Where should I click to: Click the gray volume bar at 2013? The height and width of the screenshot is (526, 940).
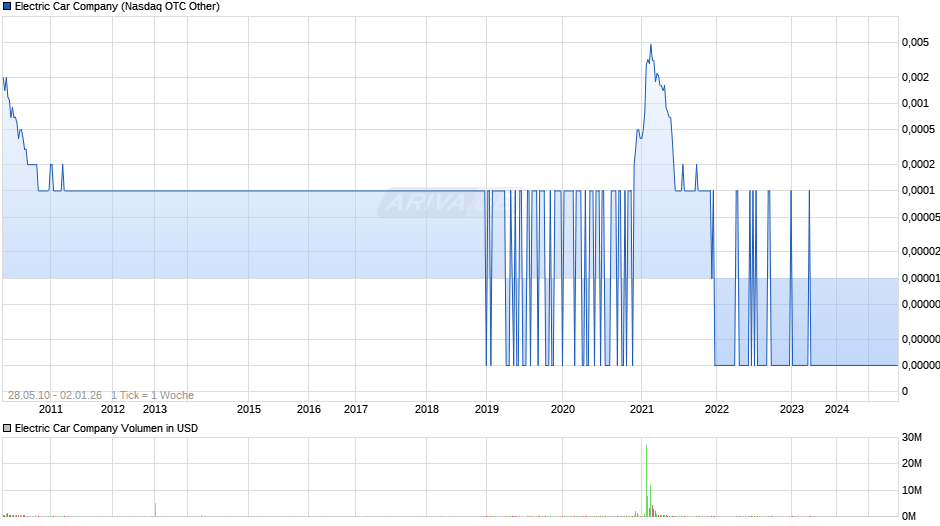155,509
